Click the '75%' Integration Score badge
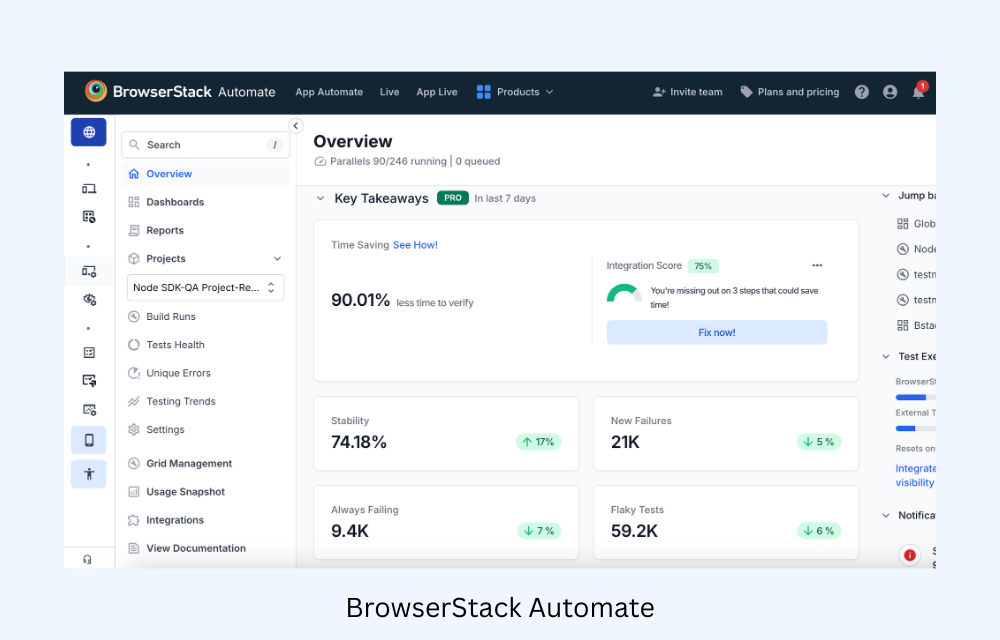The width and height of the screenshot is (1000, 640). pyautogui.click(x=703, y=266)
